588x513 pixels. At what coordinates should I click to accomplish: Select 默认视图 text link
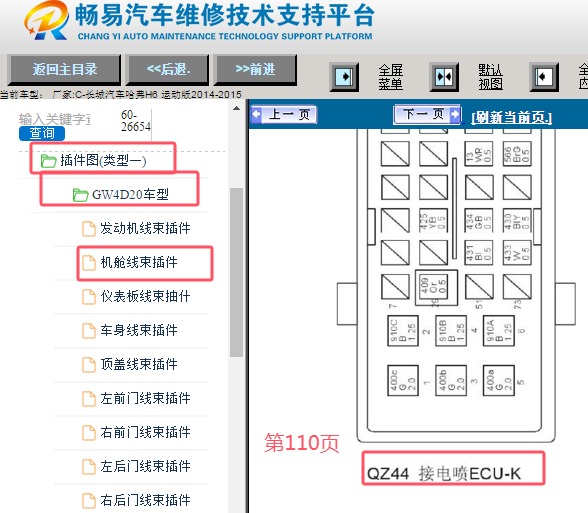coord(490,77)
